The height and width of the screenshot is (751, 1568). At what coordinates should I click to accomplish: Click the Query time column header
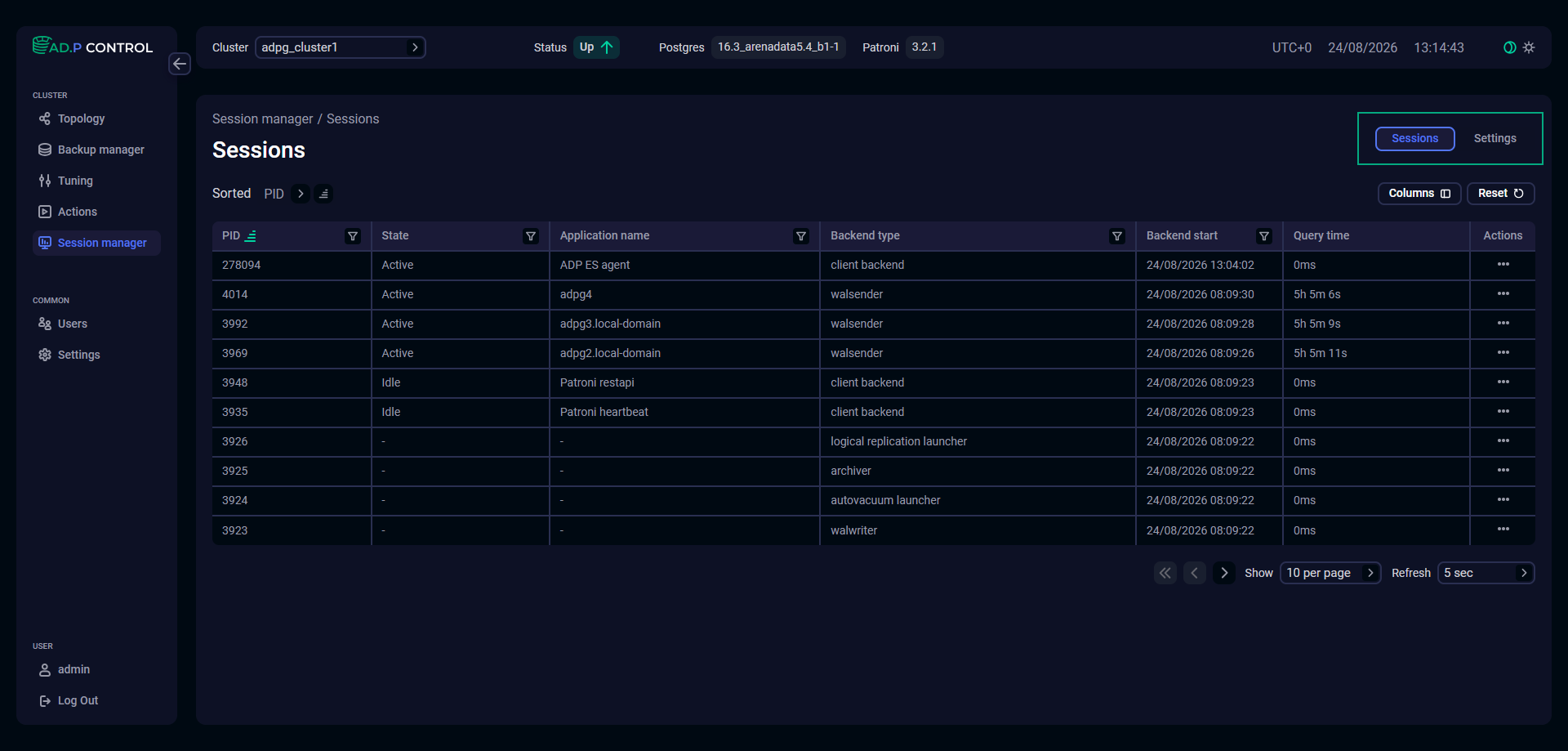pyautogui.click(x=1321, y=235)
